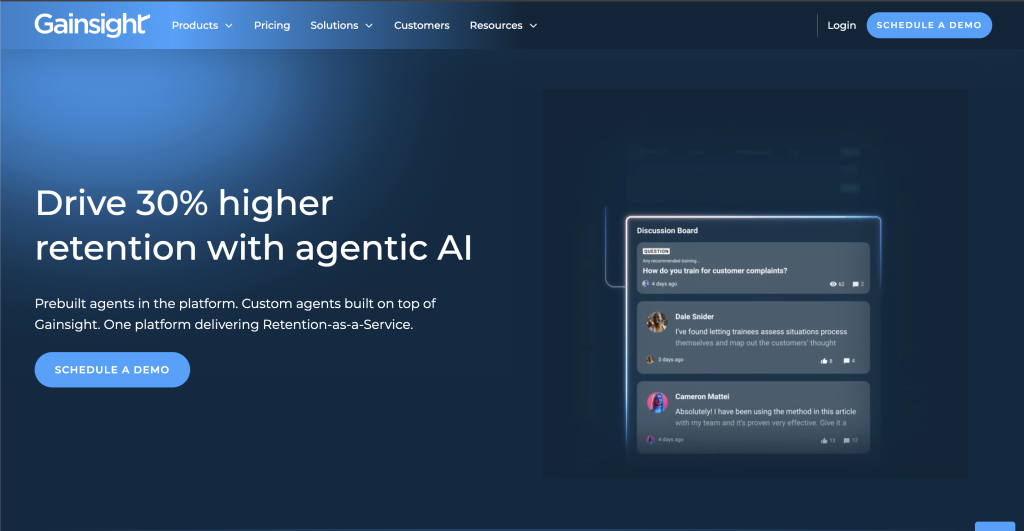The width and height of the screenshot is (1024, 531).
Task: Click the 'Prebuilt agents in the platform' paragraph
Action: click(235, 314)
